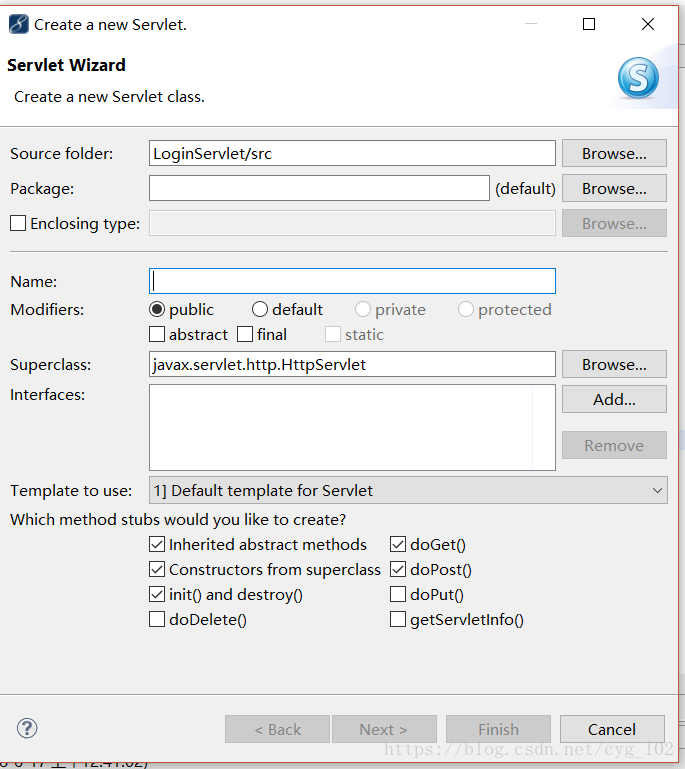
Task: Toggle the Enclosing type checkbox
Action: pyautogui.click(x=18, y=223)
